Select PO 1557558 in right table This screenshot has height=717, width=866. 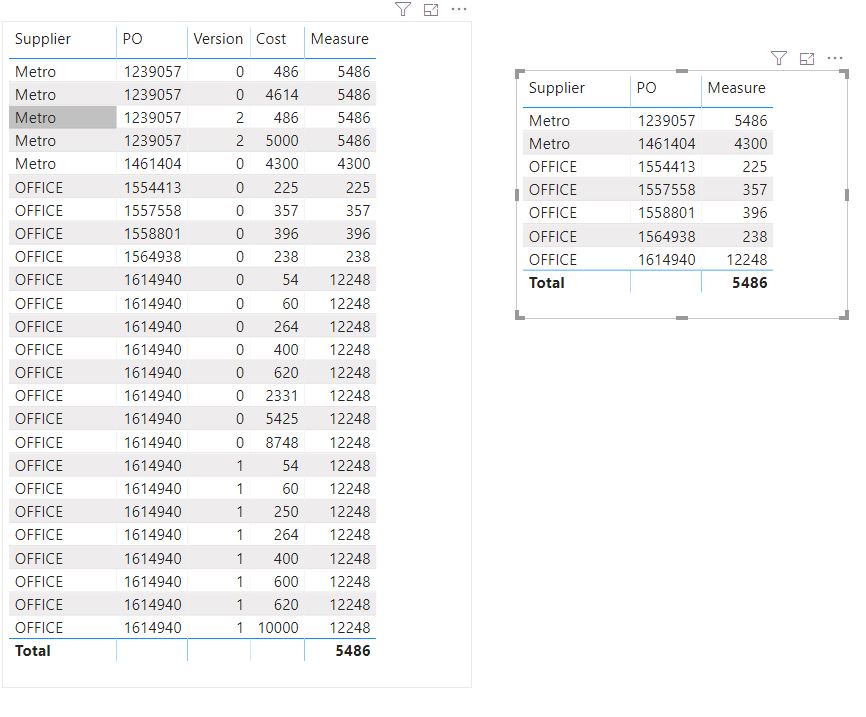click(667, 190)
